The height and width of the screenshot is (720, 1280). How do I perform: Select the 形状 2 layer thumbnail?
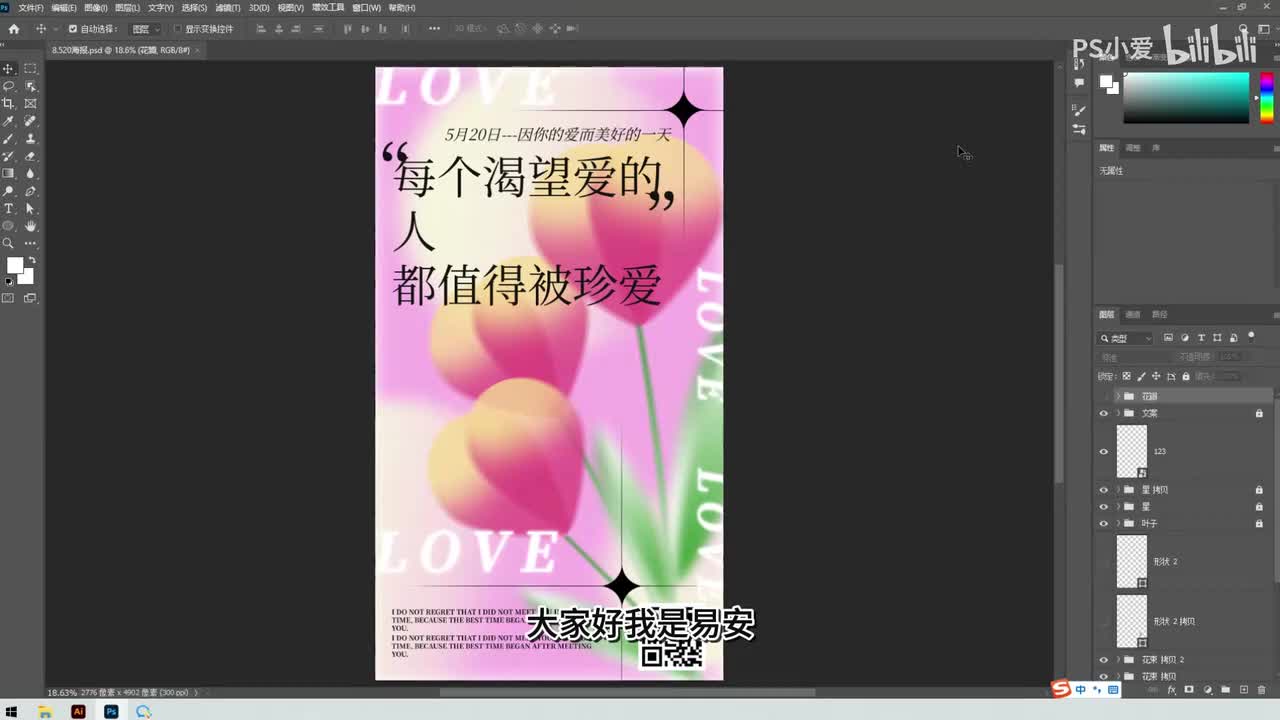tap(1132, 561)
